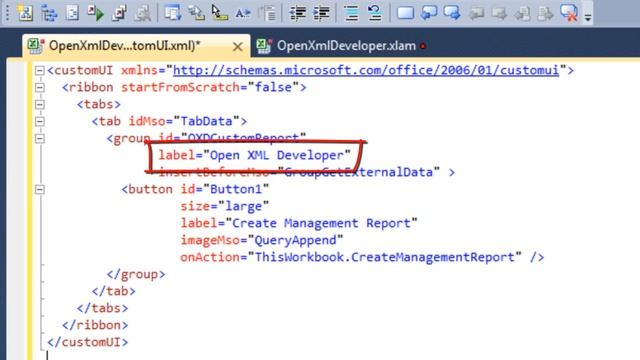Collapse the ribbon element outline
Screen dimensions: 640x360
pyautogui.click(x=39, y=87)
